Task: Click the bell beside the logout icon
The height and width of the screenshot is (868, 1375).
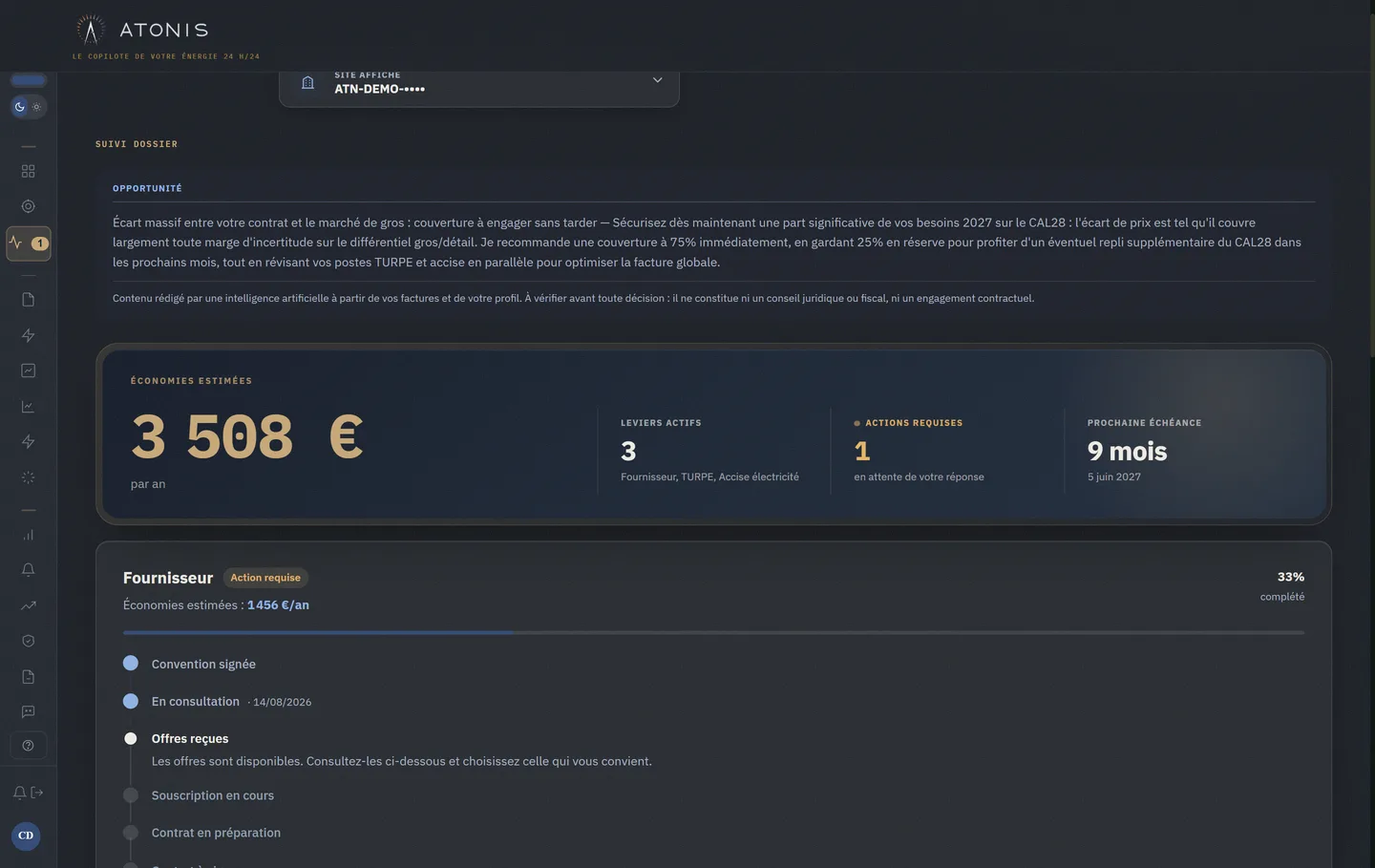Action: (19, 793)
